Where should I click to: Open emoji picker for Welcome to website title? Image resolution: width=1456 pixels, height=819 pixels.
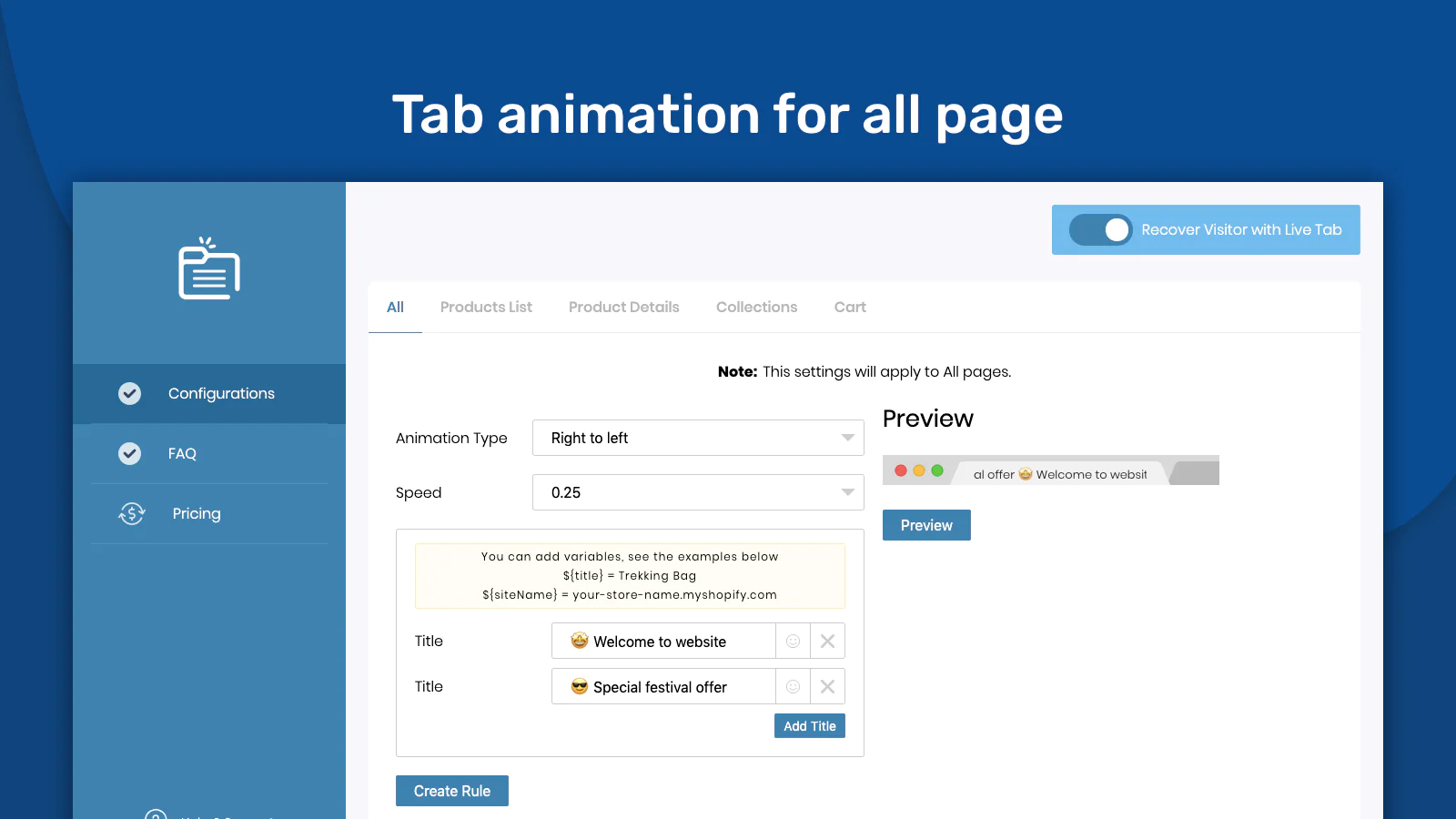(793, 641)
